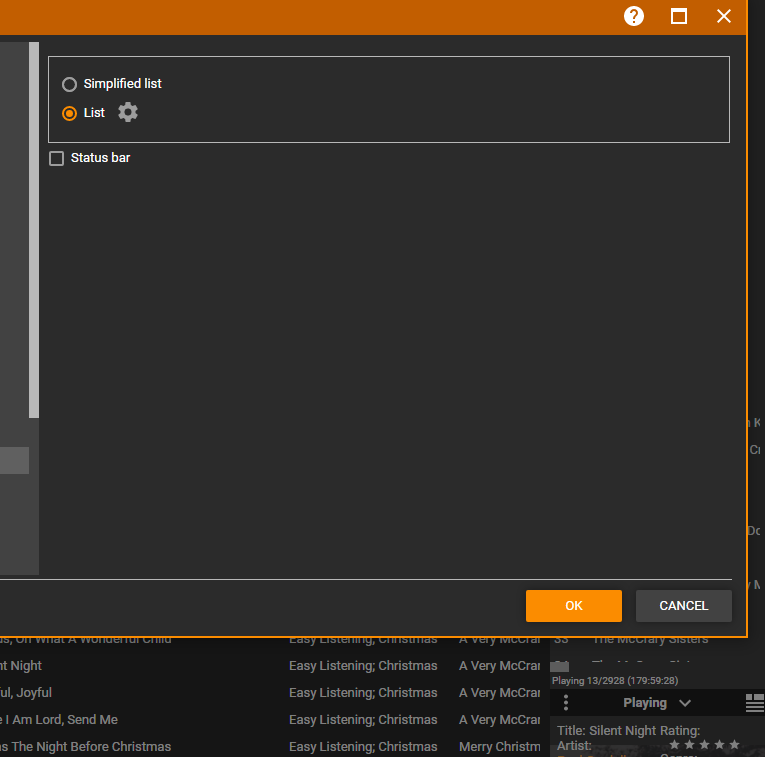This screenshot has width=765, height=757.
Task: Select the highlighted item in left panel
Action: (14, 460)
